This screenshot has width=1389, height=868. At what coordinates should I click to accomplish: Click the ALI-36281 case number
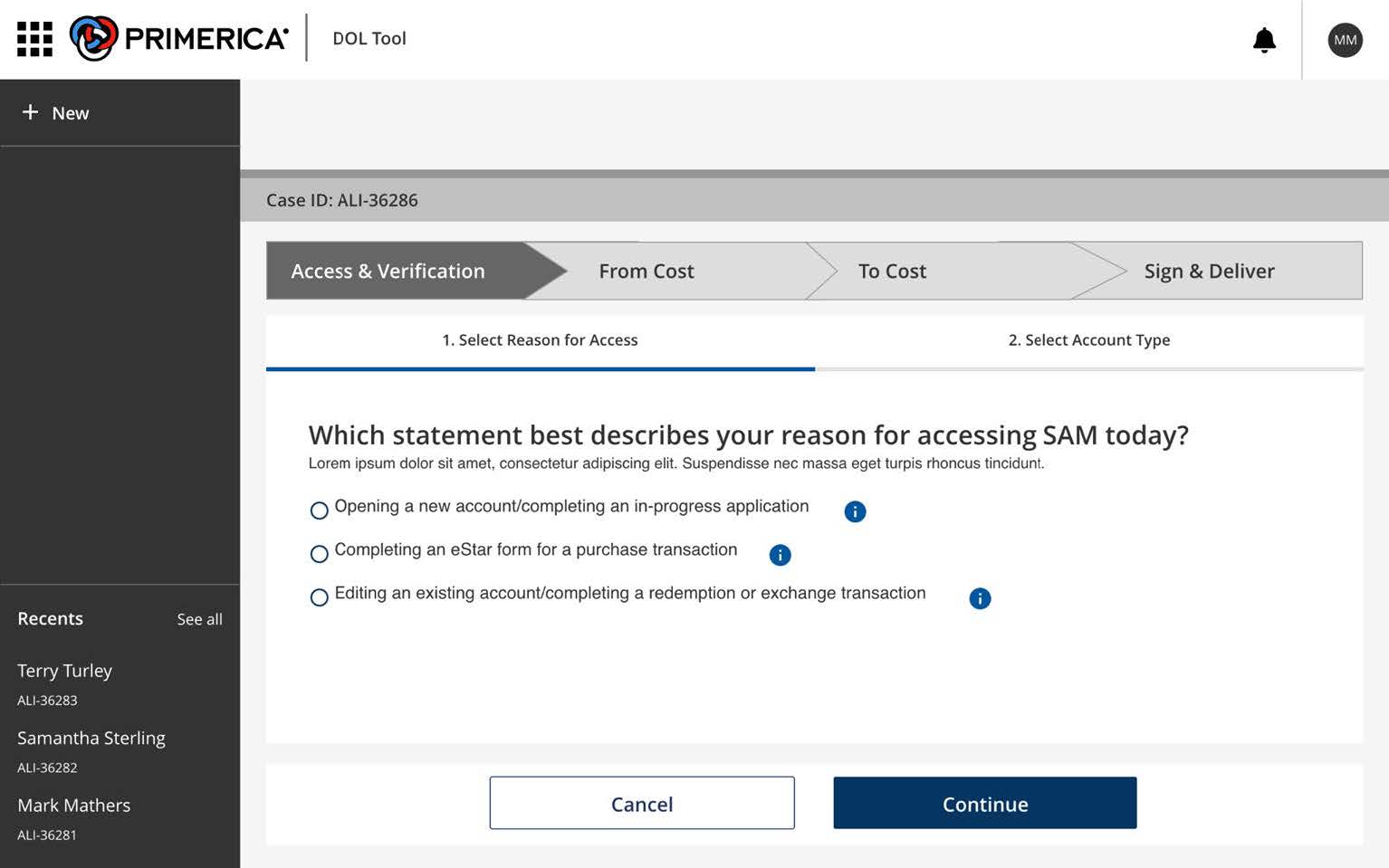click(x=47, y=835)
